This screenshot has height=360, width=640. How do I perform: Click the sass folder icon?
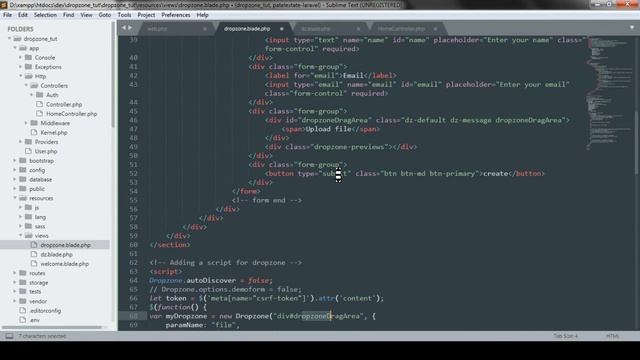coord(28,227)
